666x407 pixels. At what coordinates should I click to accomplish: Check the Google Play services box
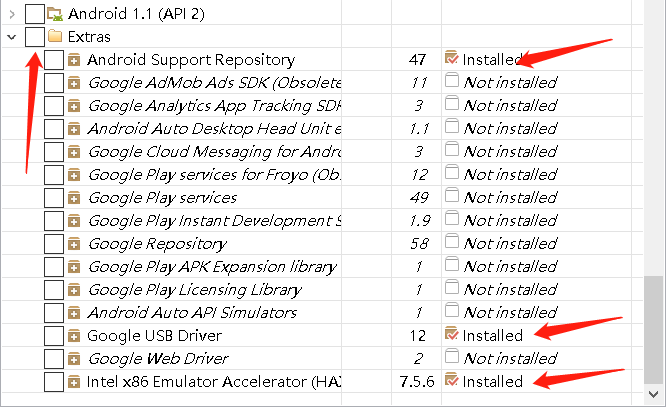tap(54, 198)
